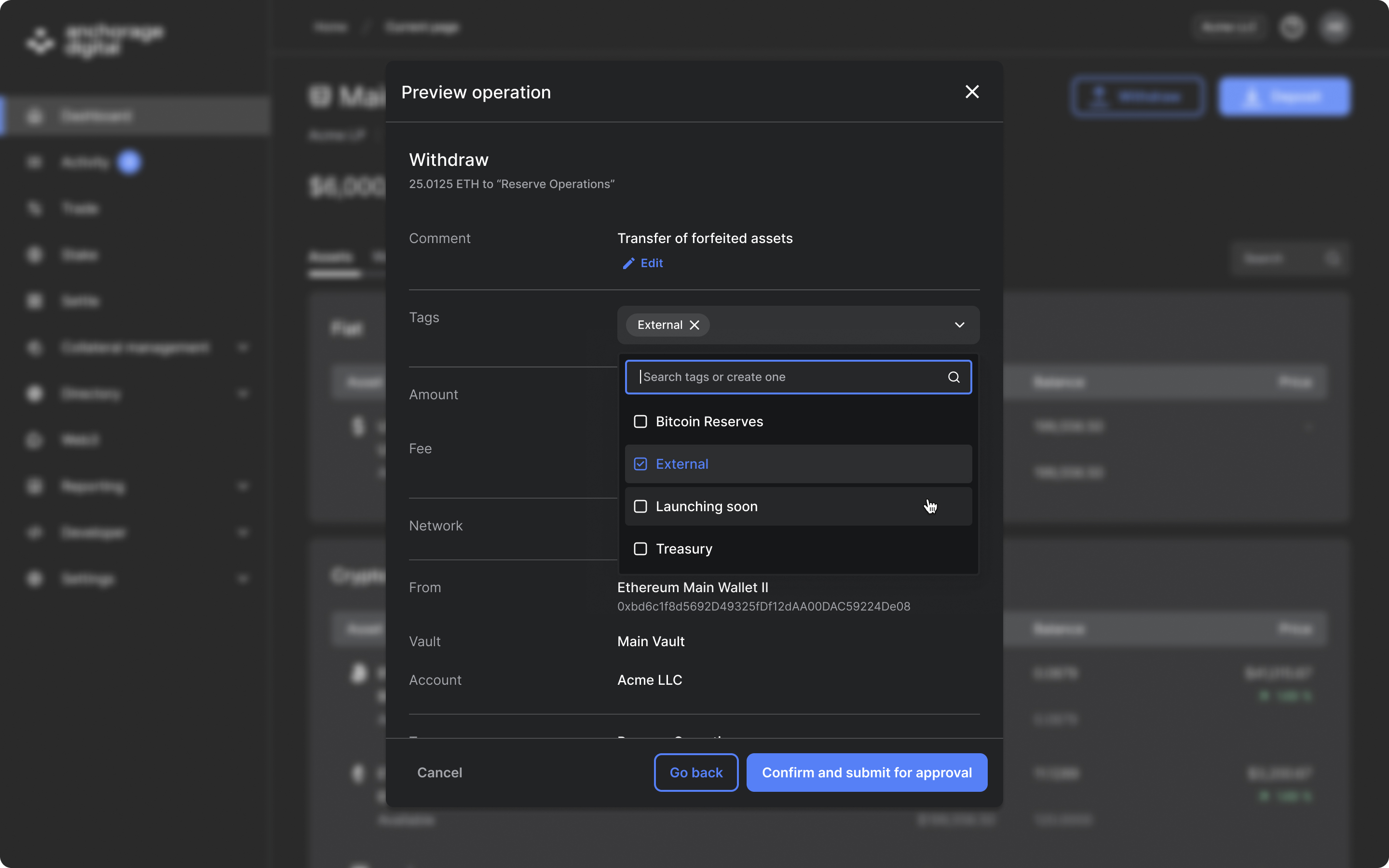
Task: Click the Cancel button
Action: coord(440,773)
